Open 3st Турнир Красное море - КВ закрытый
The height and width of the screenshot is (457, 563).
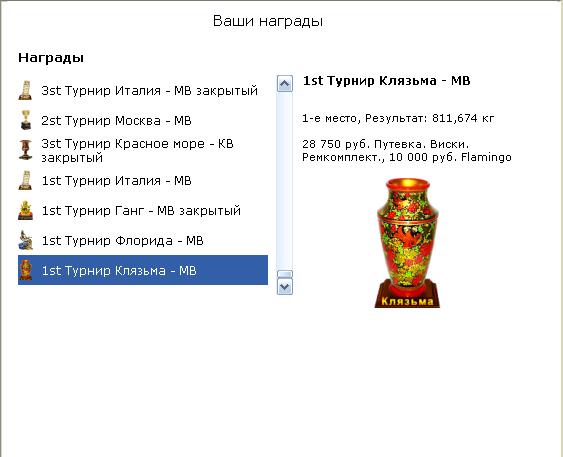coord(143,150)
